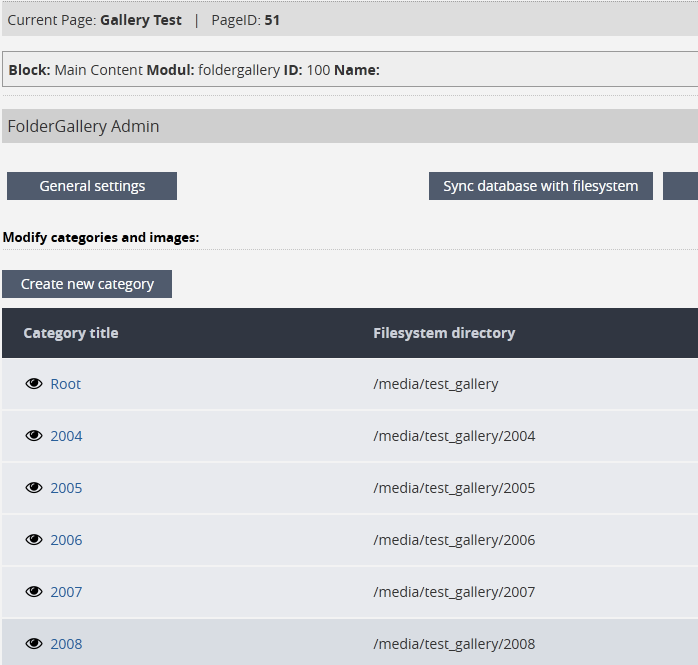Toggle visibility eye for 2005 category
This screenshot has width=698, height=665.
click(34, 488)
